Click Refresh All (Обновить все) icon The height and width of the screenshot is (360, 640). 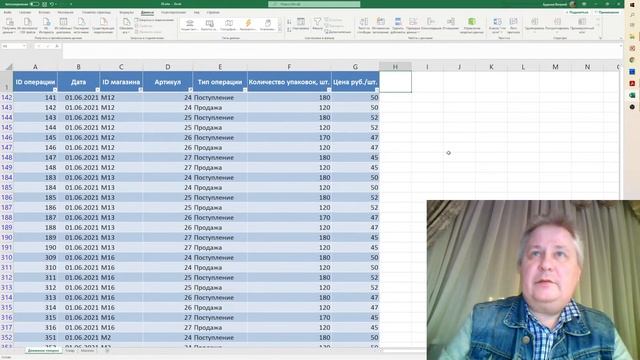pyautogui.click(x=126, y=25)
